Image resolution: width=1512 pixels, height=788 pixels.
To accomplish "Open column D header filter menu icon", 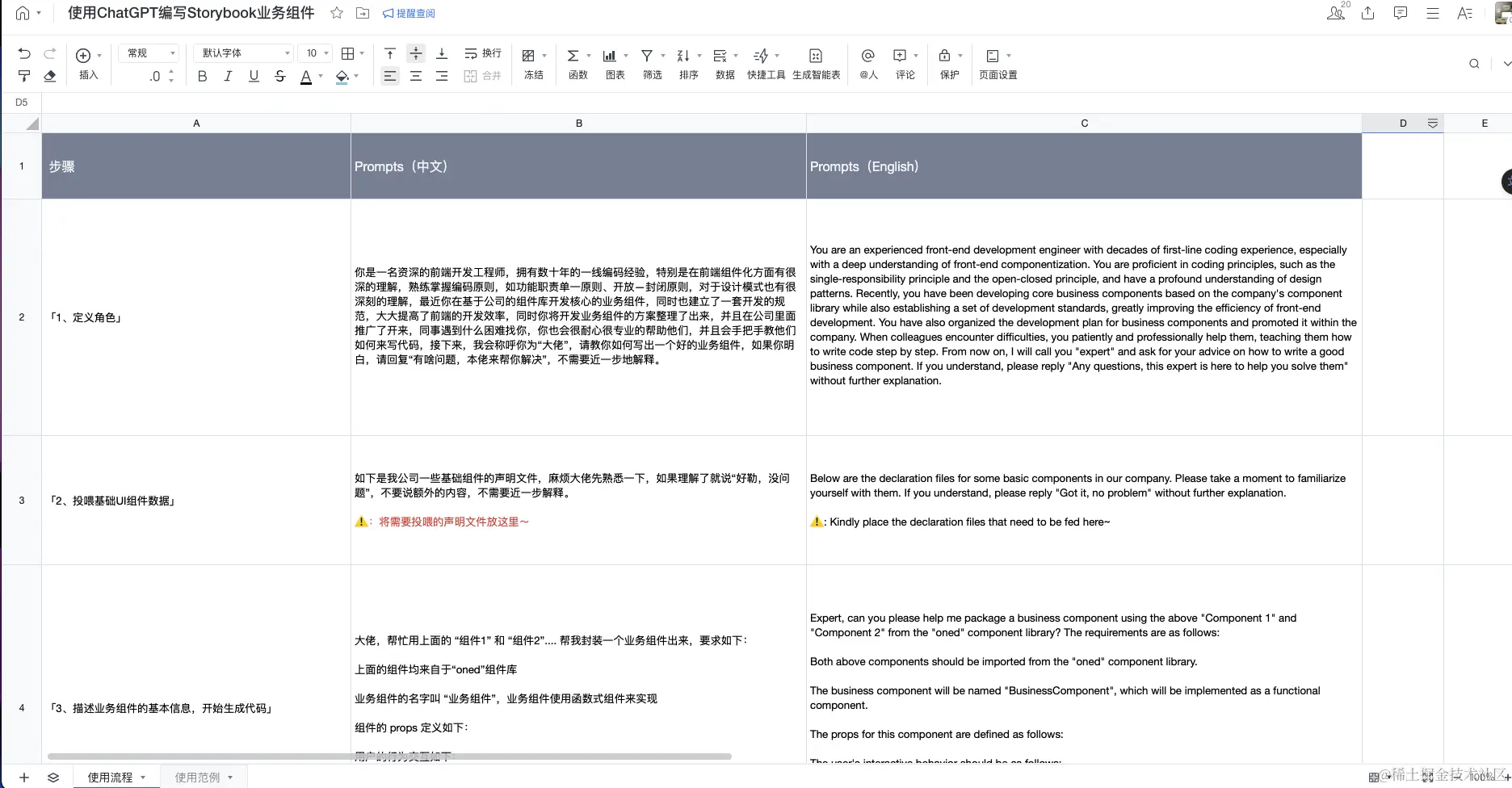I will point(1432,124).
